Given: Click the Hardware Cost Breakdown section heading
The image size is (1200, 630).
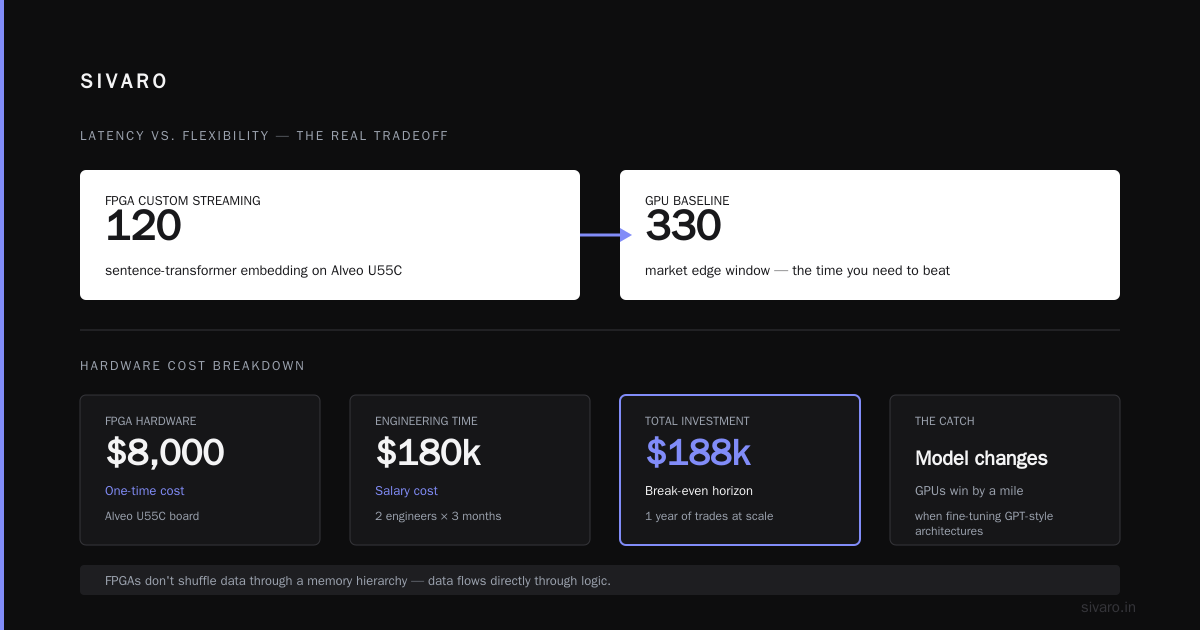Looking at the screenshot, I should coord(192,366).
